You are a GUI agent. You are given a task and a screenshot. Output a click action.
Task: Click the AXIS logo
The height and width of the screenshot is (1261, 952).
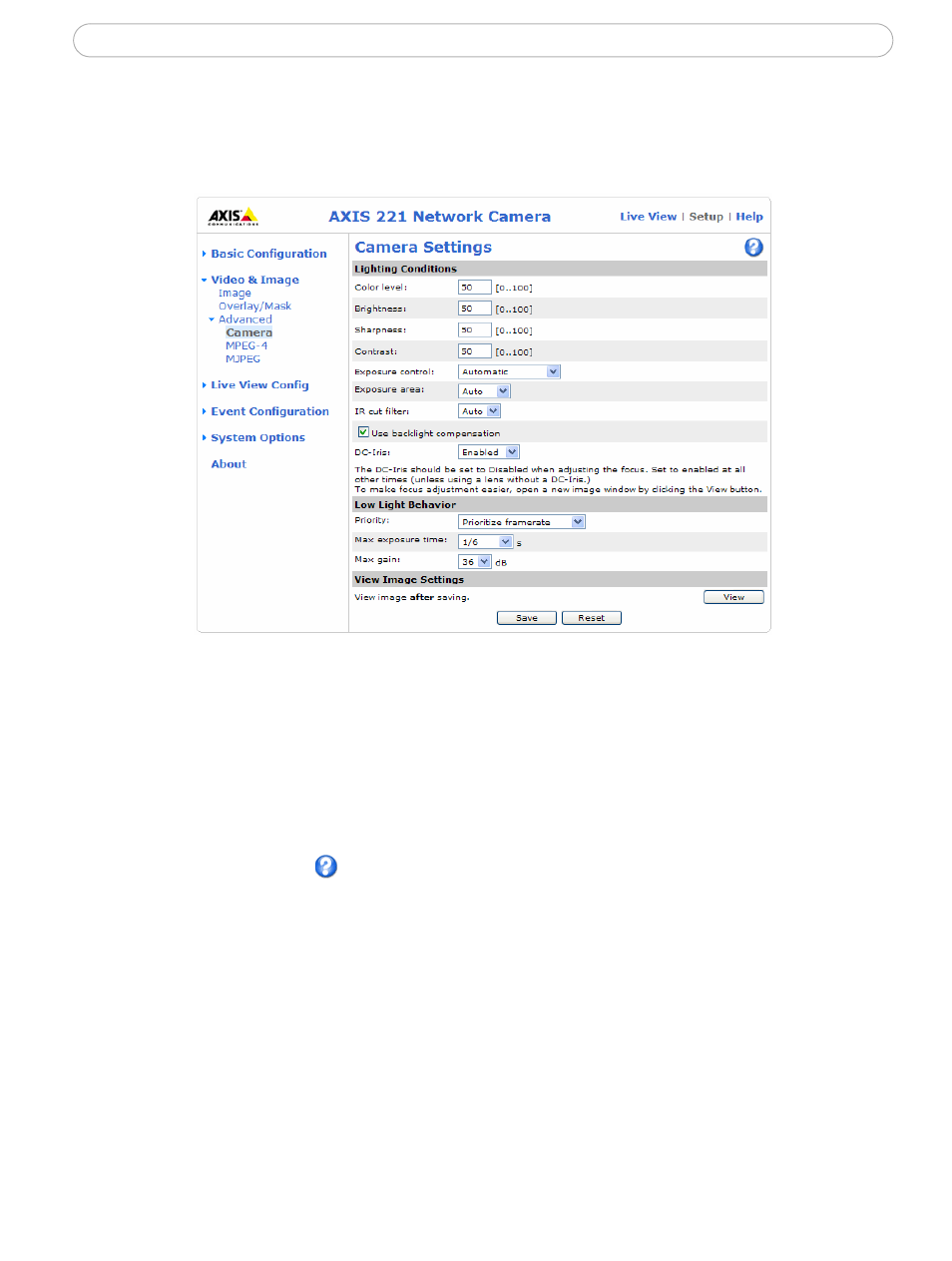233,217
